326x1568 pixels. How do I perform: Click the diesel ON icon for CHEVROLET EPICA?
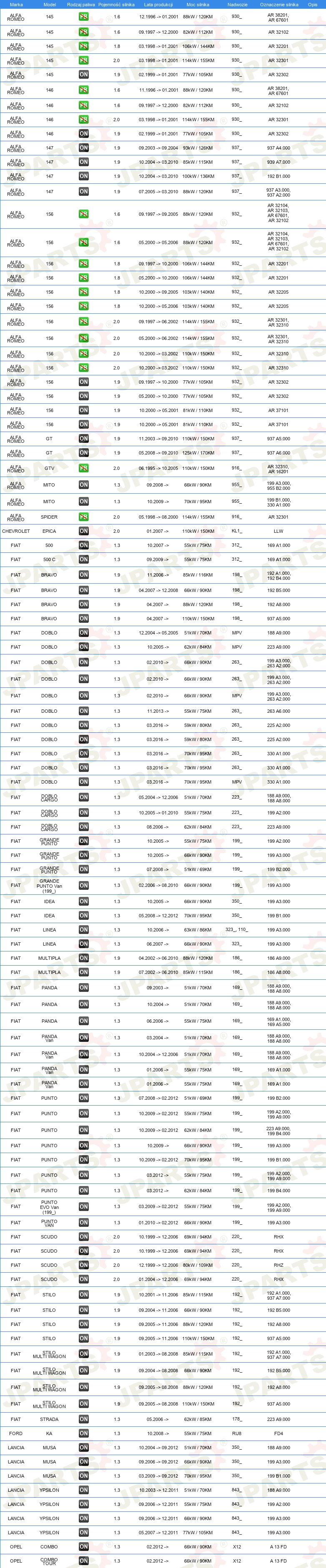(83, 532)
